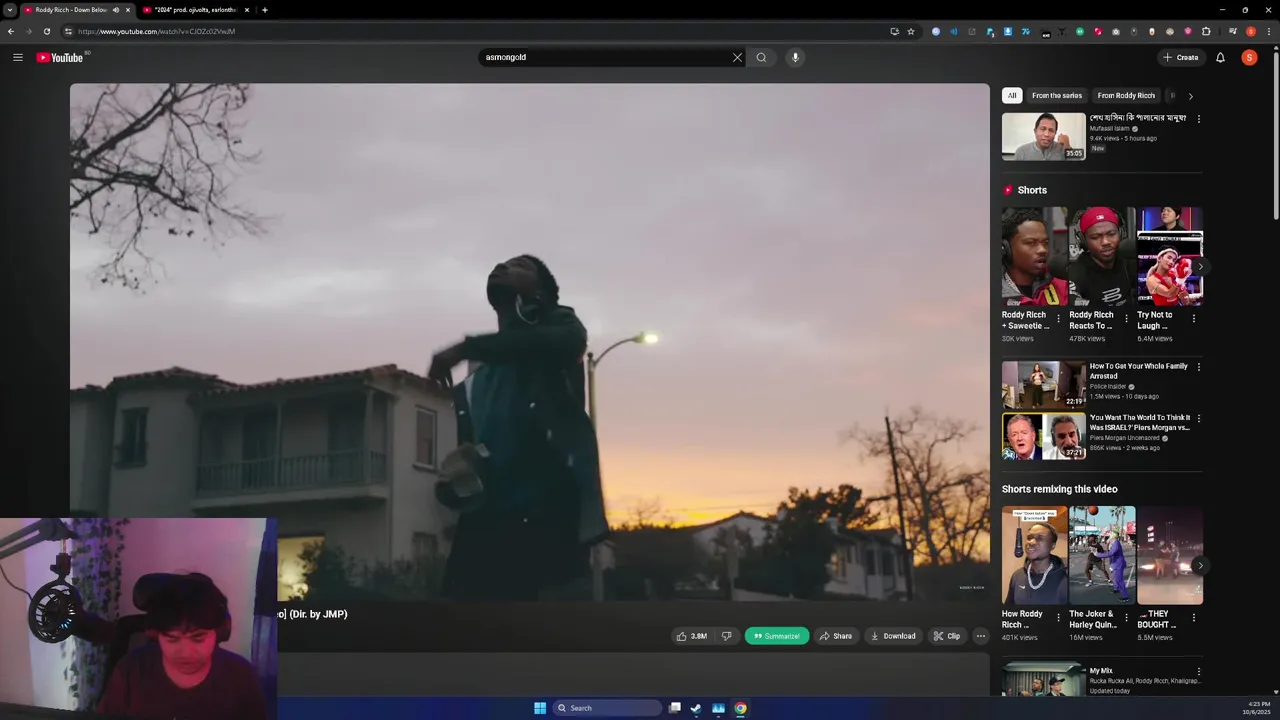This screenshot has width=1280, height=720.
Task: Open the site information icon in the address bar
Action: point(68,31)
